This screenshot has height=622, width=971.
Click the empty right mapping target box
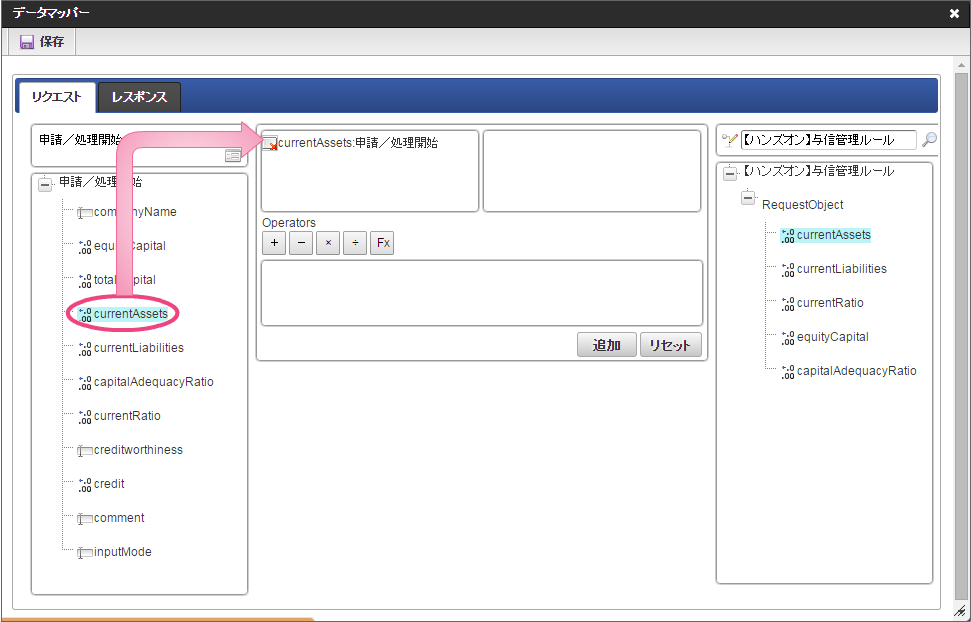[x=592, y=171]
